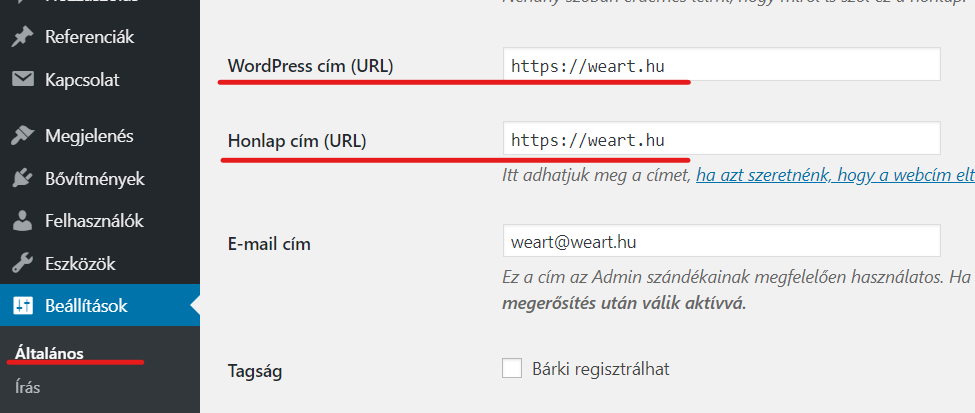Click the E-mail cím input field

721,241
